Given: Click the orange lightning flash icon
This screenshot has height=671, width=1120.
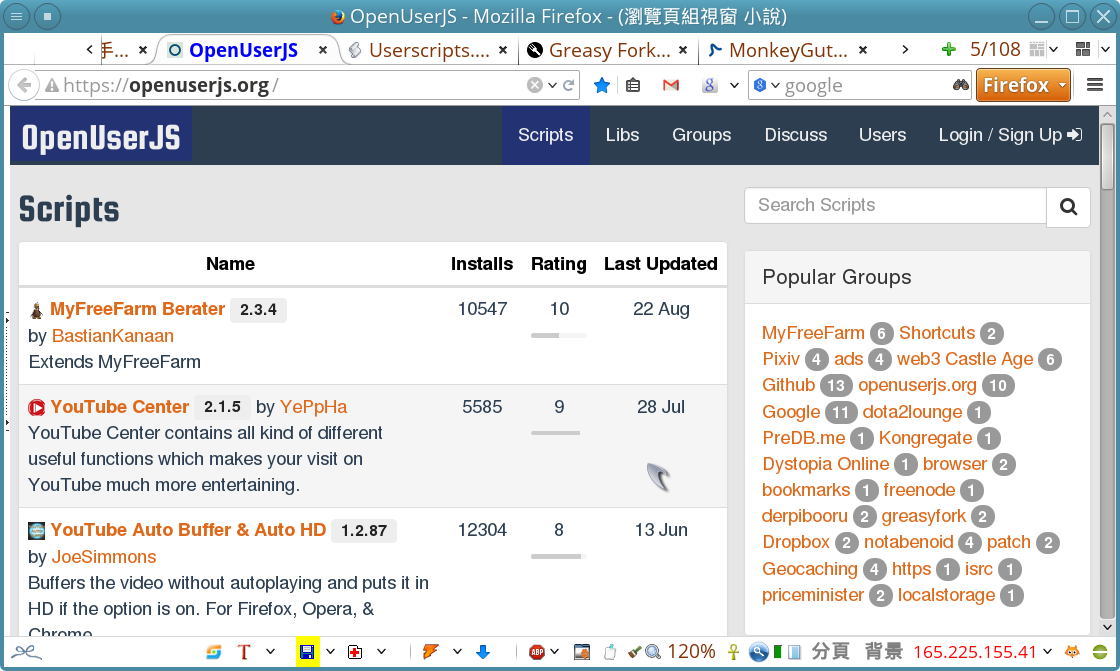Looking at the screenshot, I should (x=430, y=652).
